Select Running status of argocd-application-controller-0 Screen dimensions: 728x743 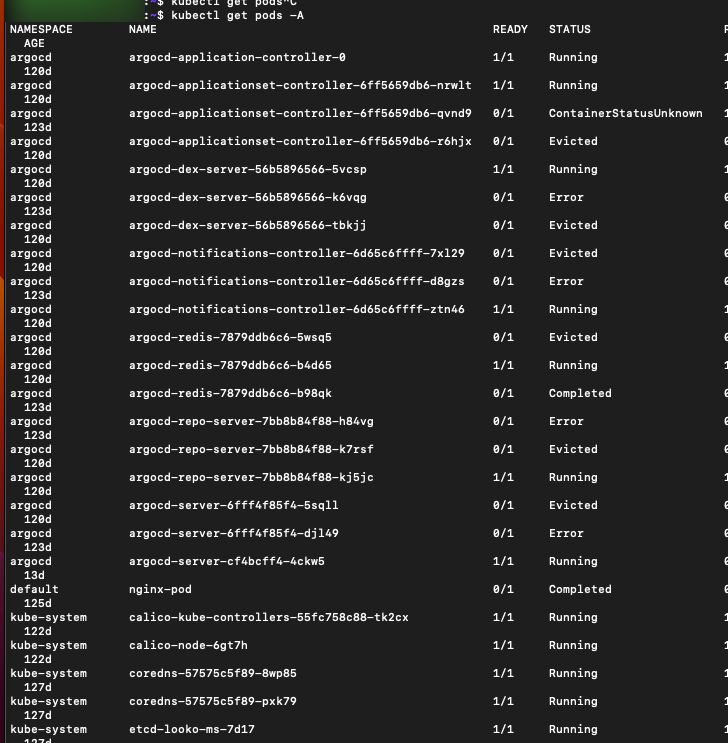[573, 57]
